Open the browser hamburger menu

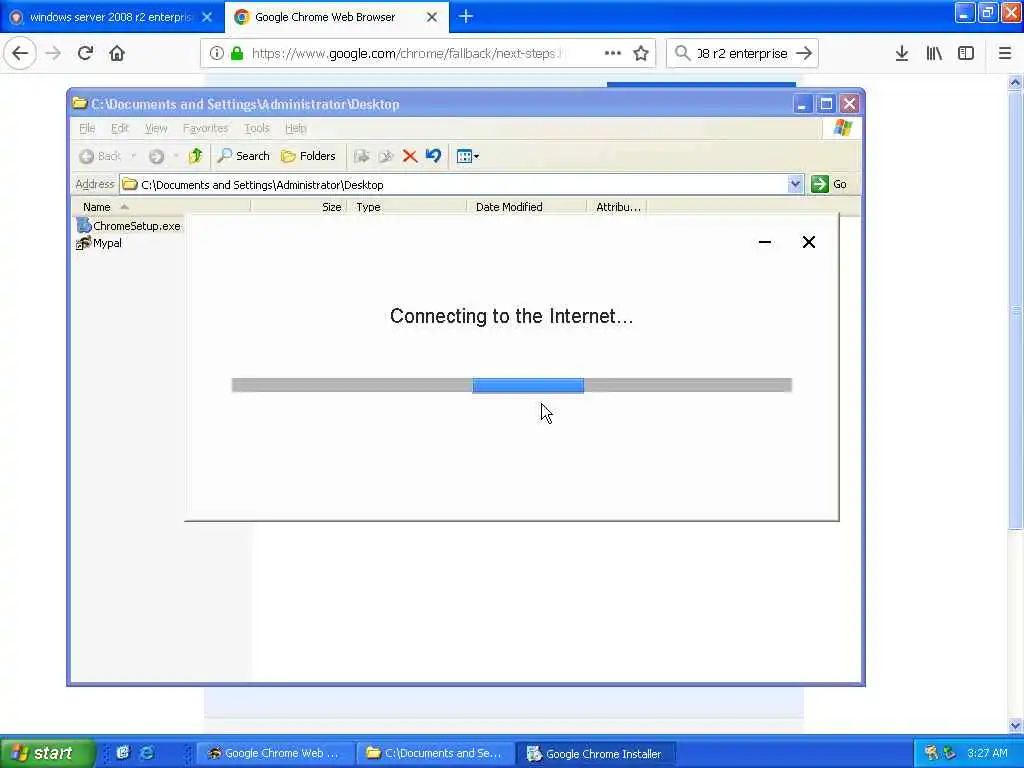(1005, 54)
